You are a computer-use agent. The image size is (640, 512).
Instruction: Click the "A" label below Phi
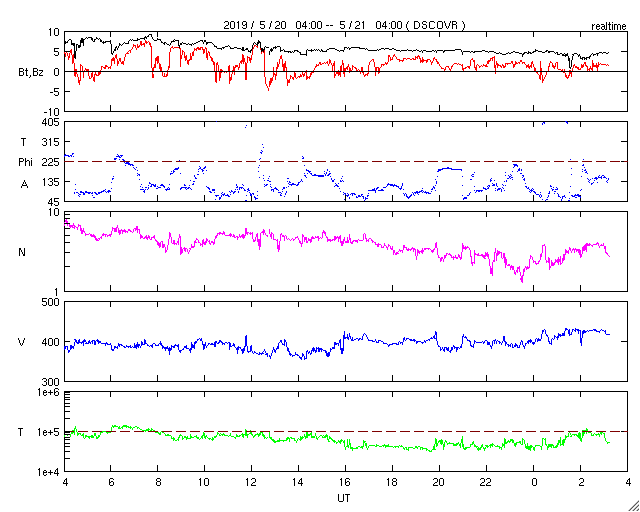[x=24, y=185]
